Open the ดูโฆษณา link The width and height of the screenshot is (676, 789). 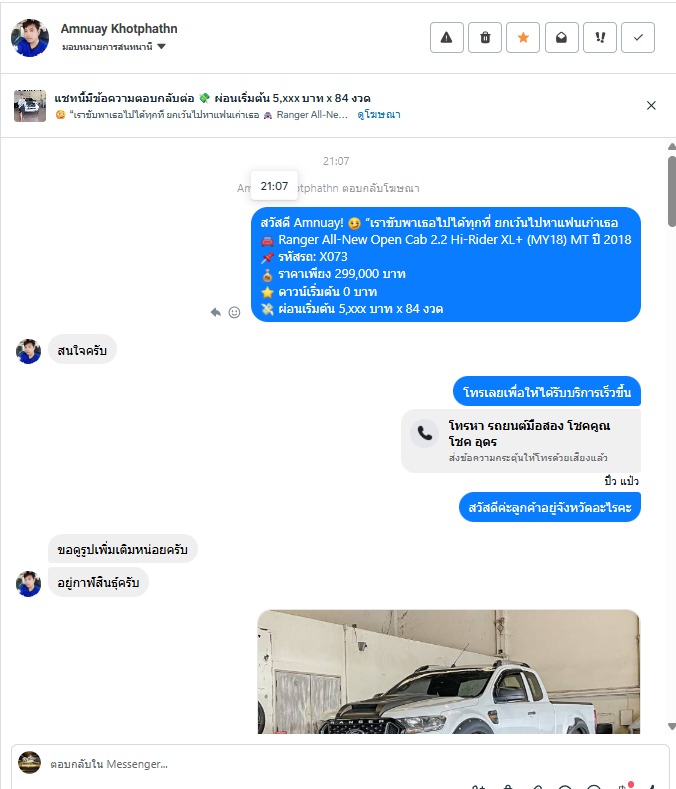(379, 115)
